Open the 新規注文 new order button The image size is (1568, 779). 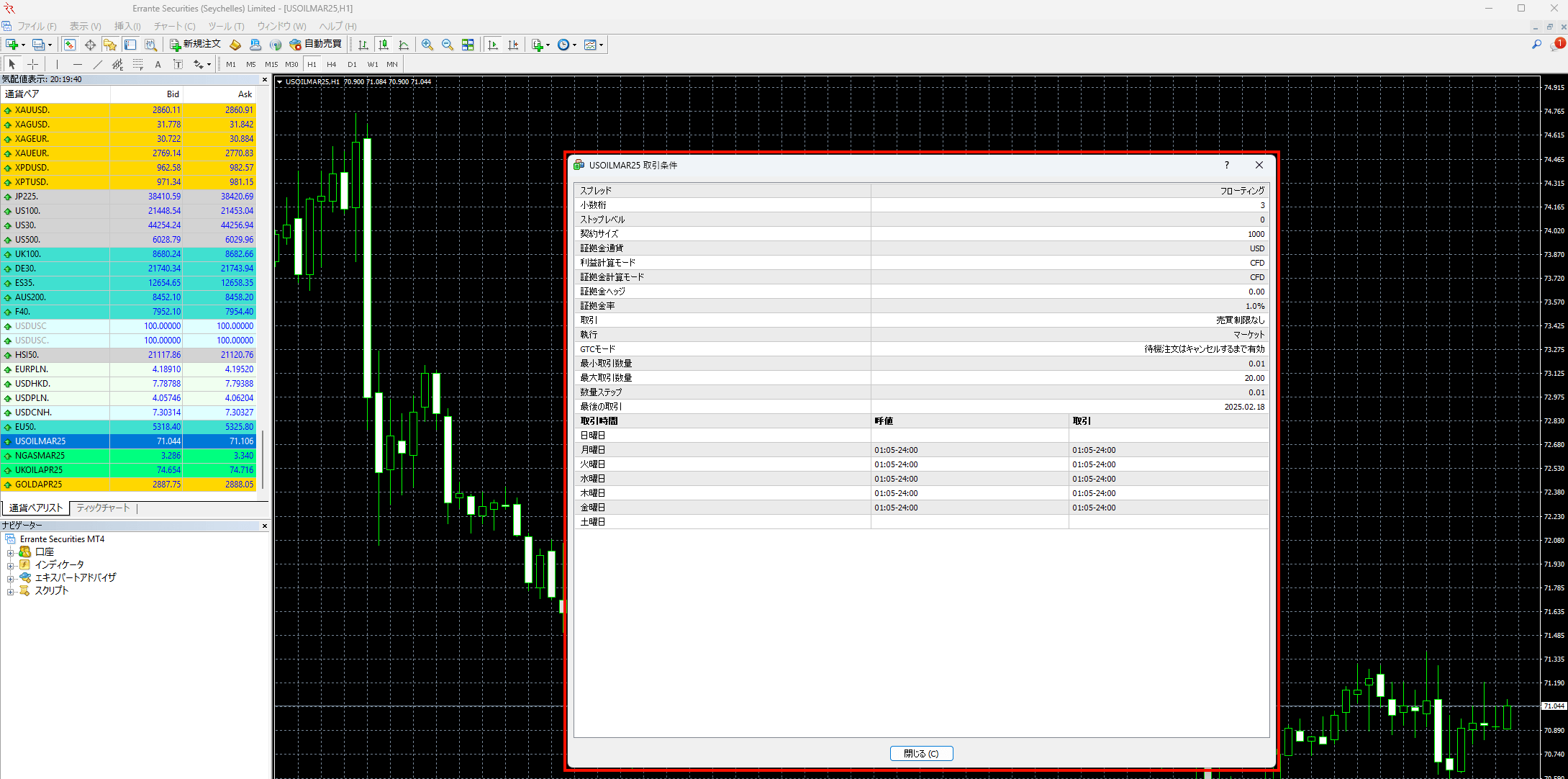pos(195,45)
